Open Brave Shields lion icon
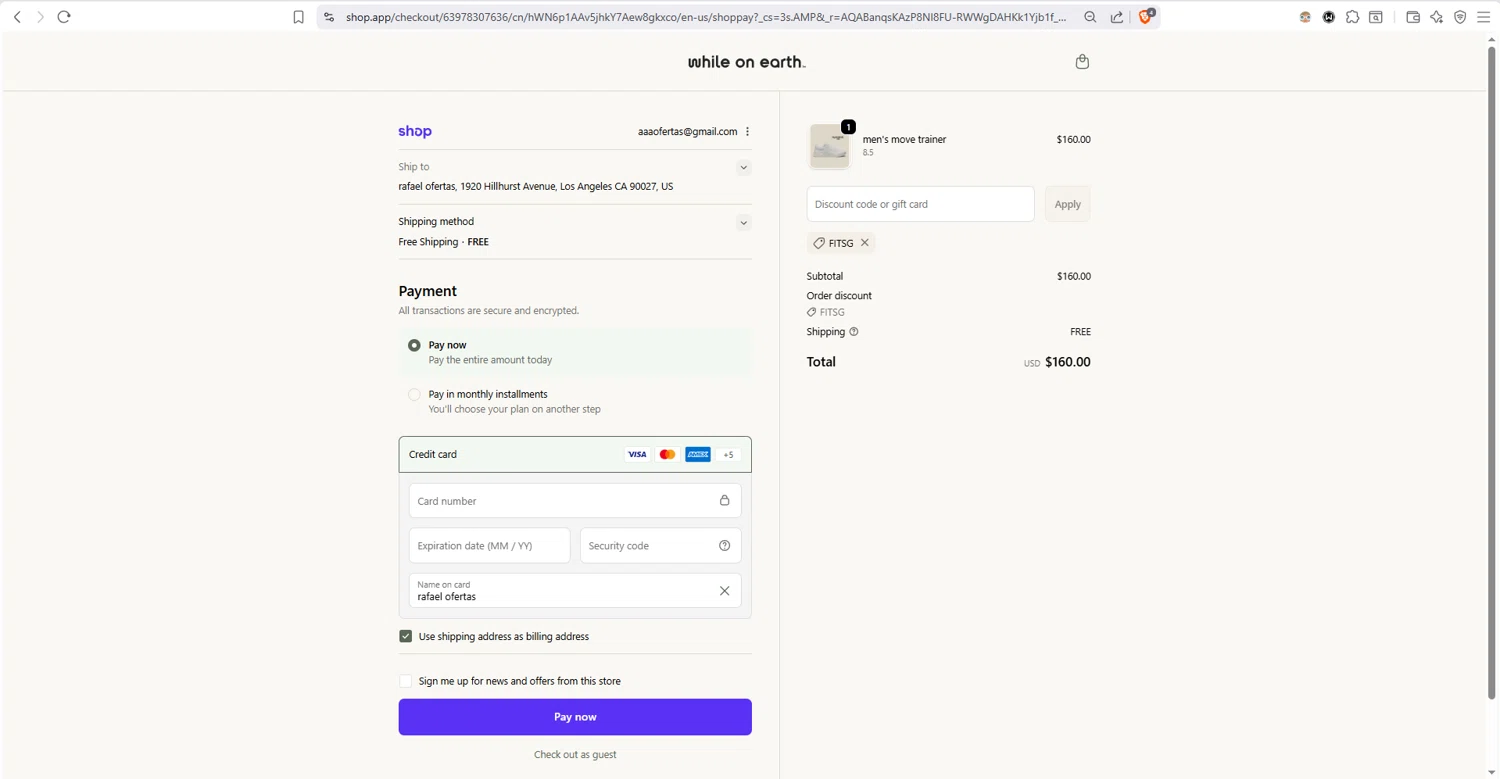1500x779 pixels. [x=1147, y=16]
